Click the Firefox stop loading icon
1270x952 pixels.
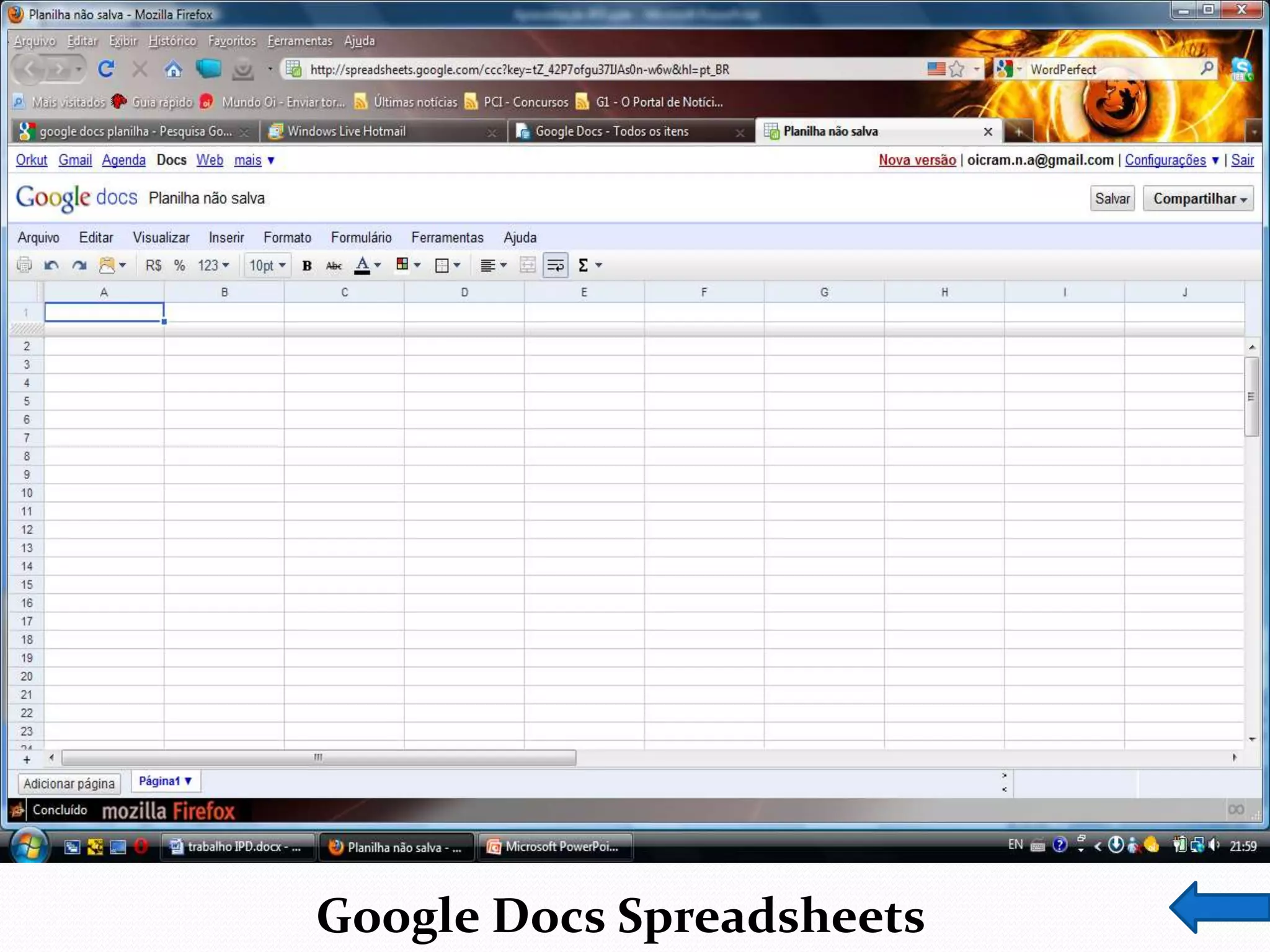(x=140, y=69)
